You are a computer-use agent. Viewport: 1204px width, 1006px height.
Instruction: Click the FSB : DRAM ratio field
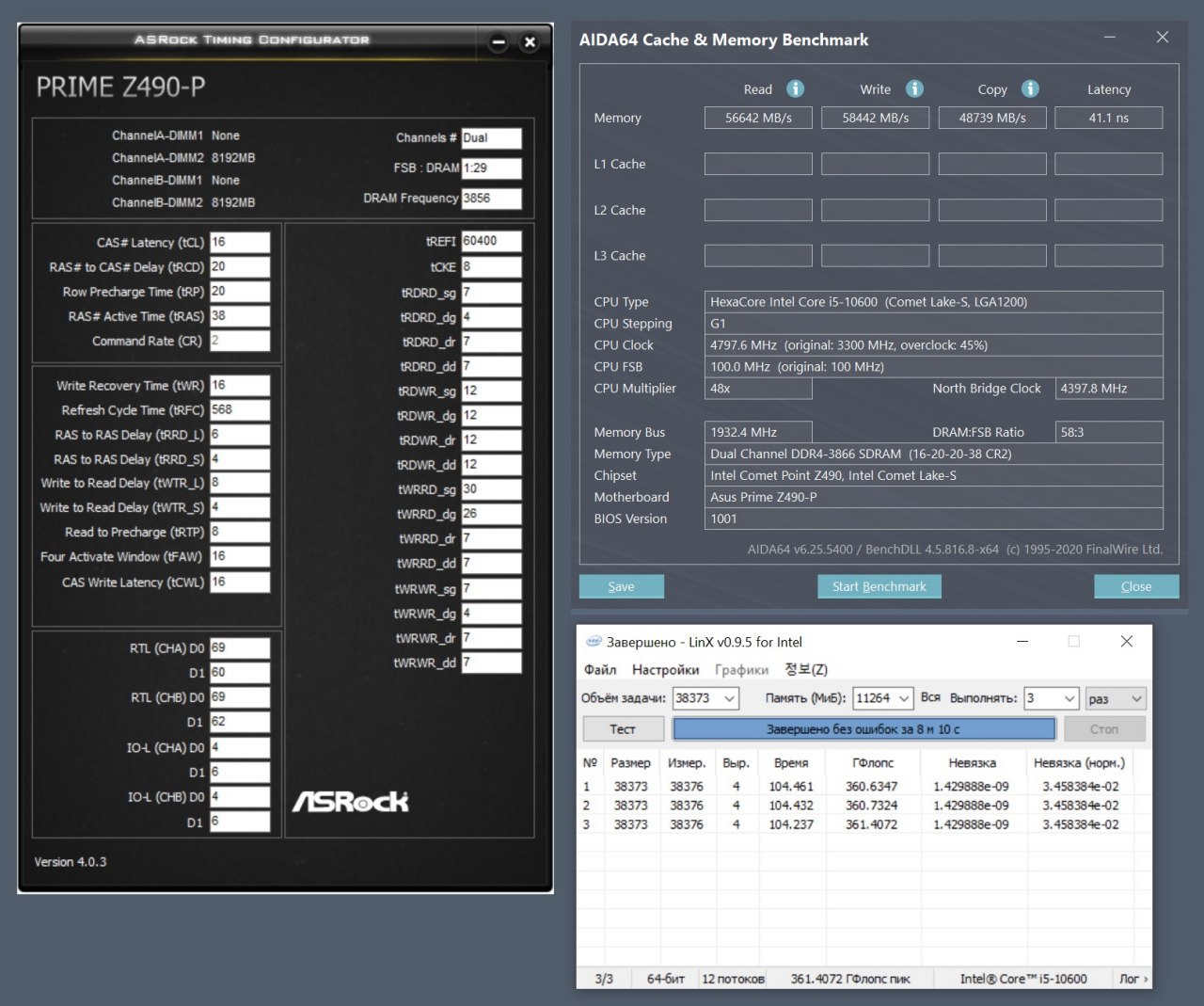[x=491, y=168]
